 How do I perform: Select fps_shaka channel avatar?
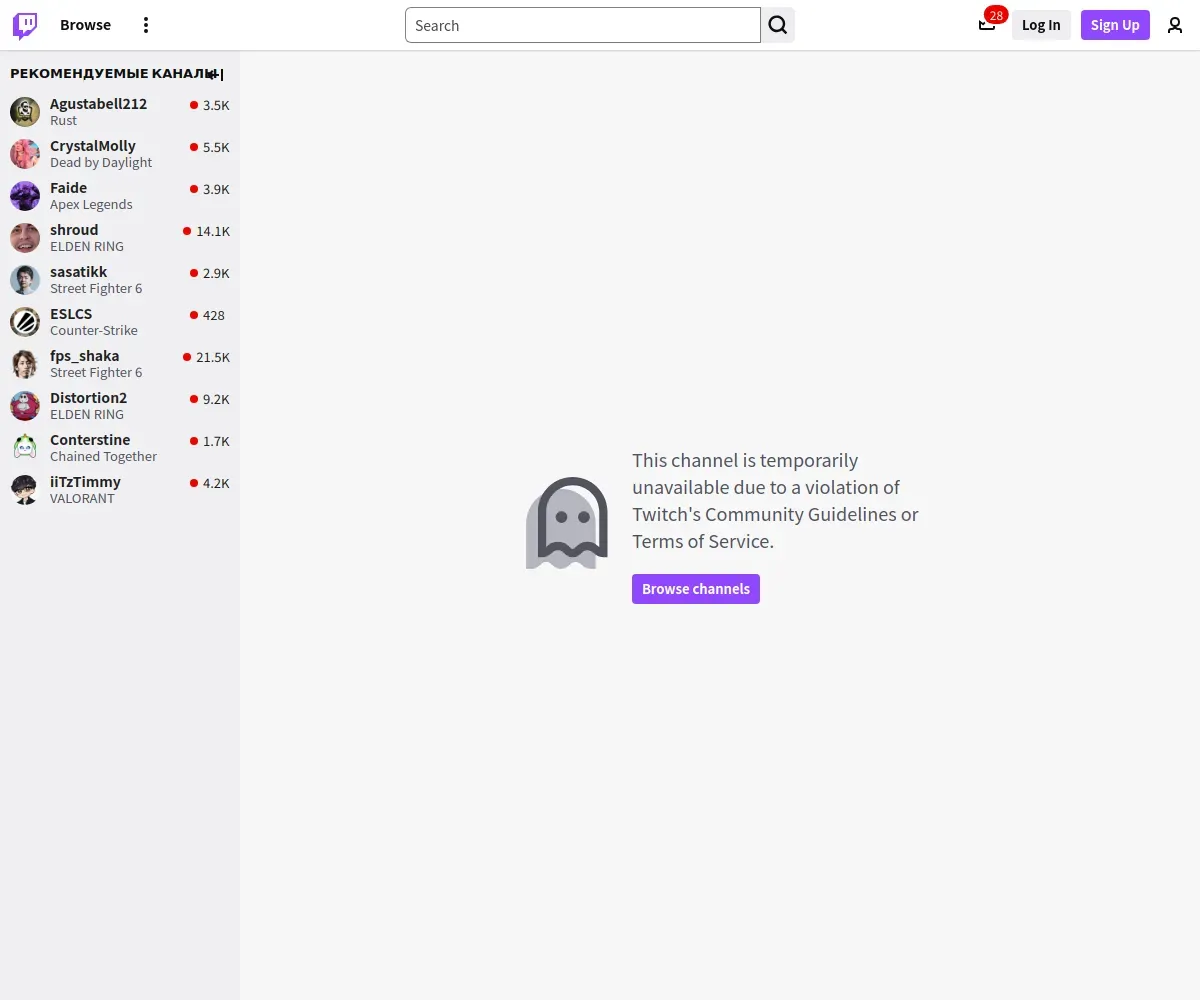(25, 364)
